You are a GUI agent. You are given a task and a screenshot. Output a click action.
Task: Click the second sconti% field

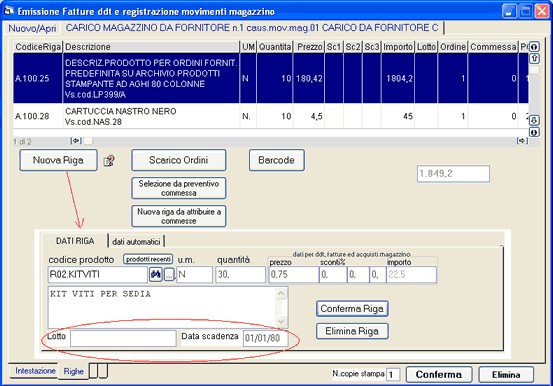358,275
